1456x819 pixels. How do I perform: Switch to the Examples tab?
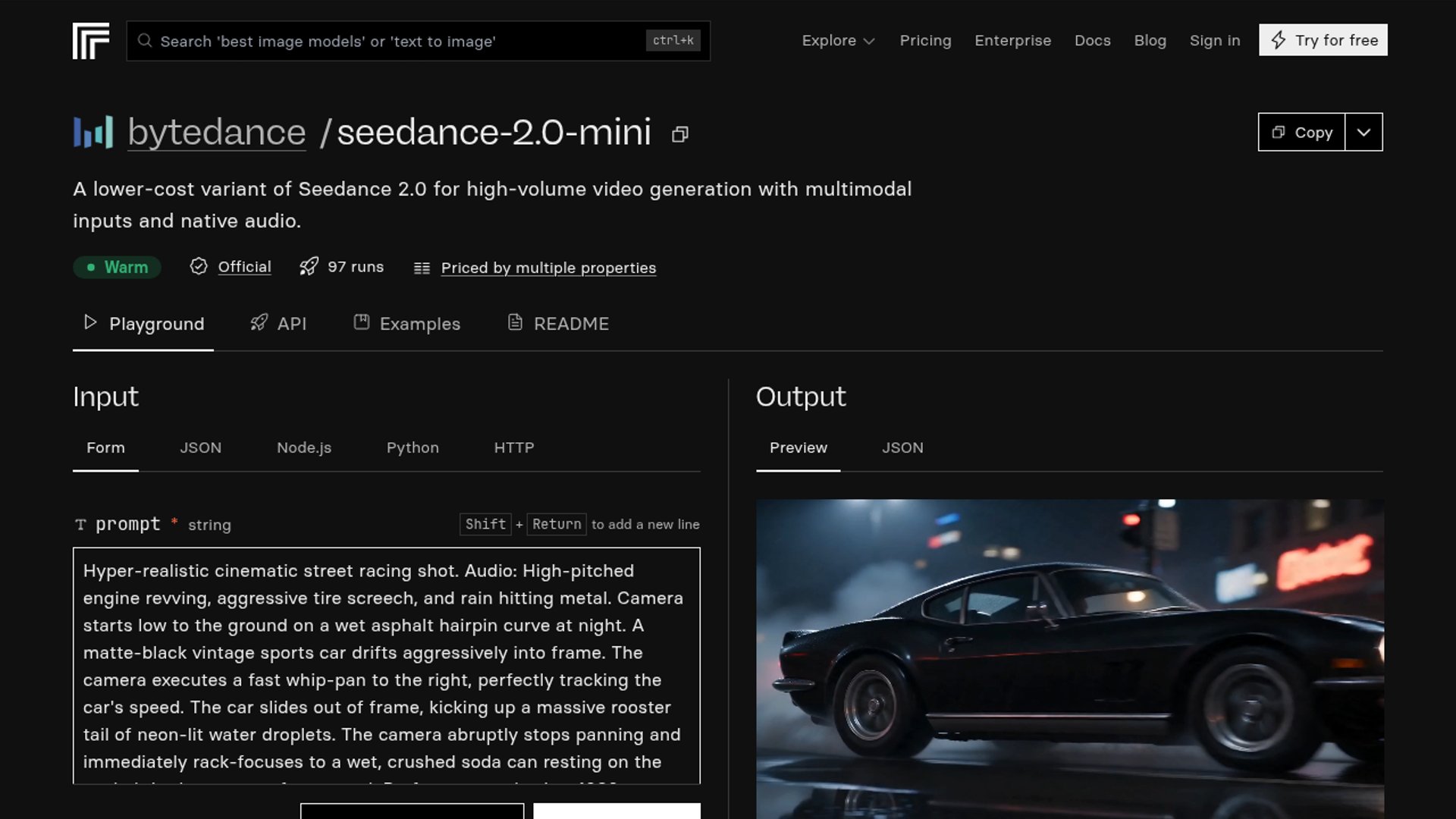click(x=406, y=324)
